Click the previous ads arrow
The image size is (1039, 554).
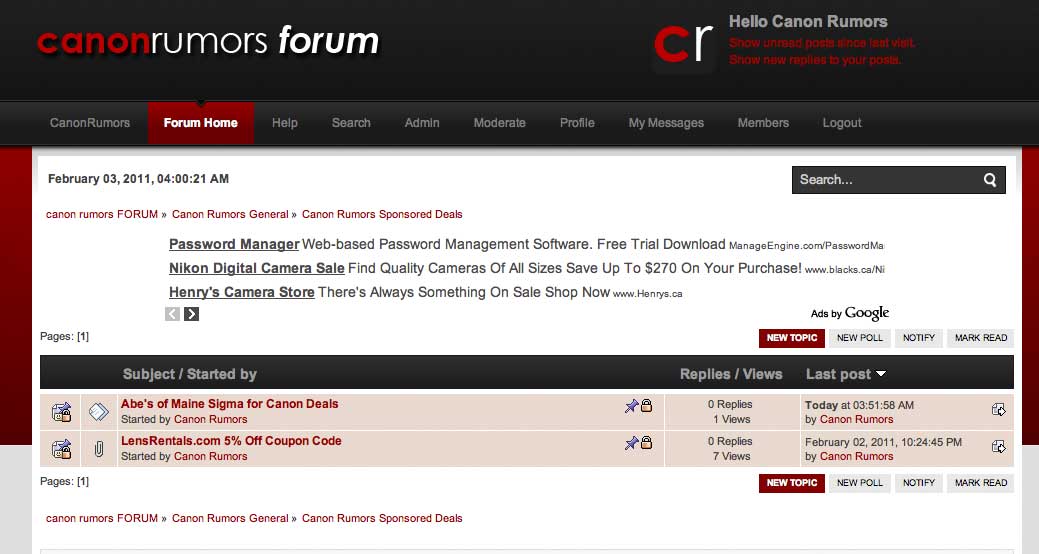[172, 314]
